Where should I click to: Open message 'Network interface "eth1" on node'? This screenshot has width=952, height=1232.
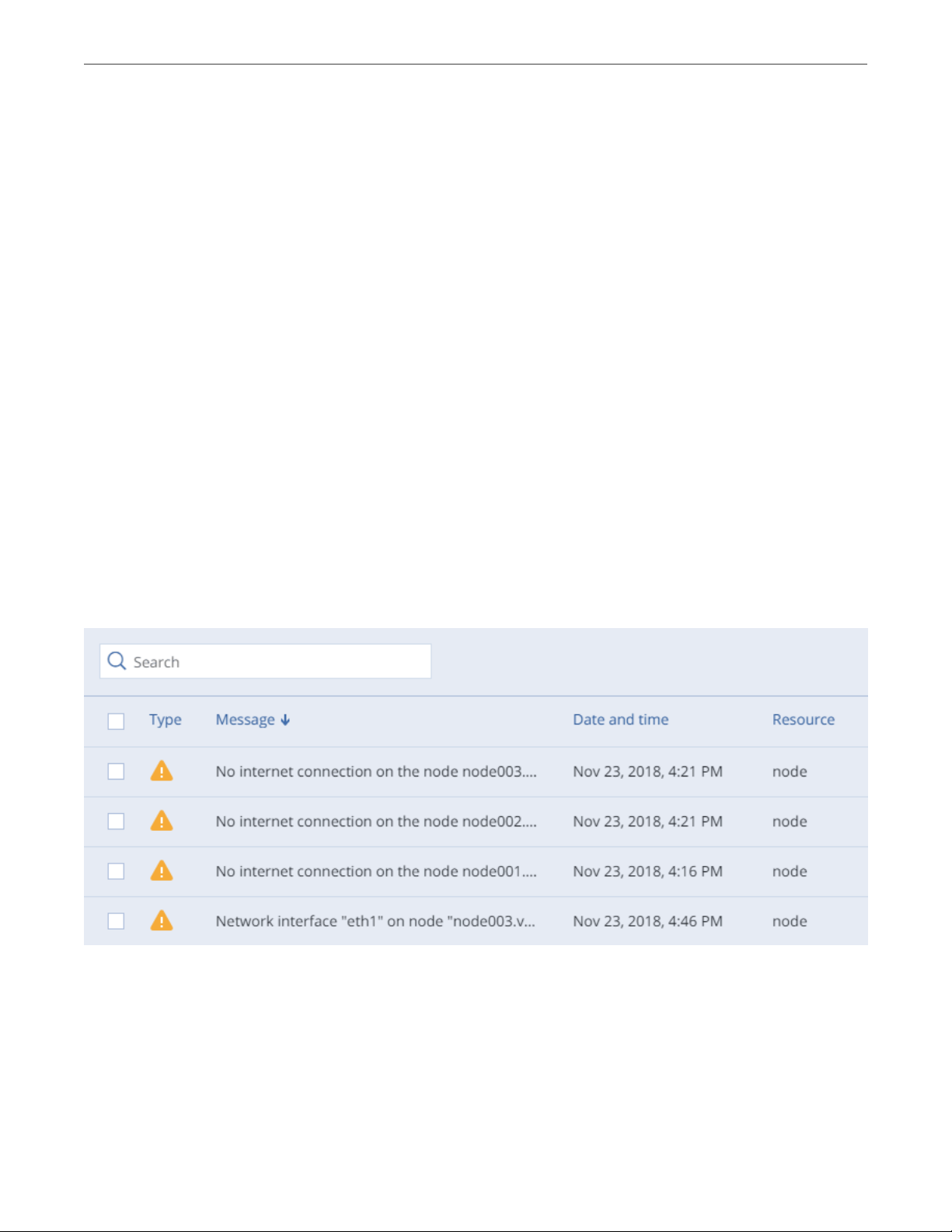click(375, 921)
